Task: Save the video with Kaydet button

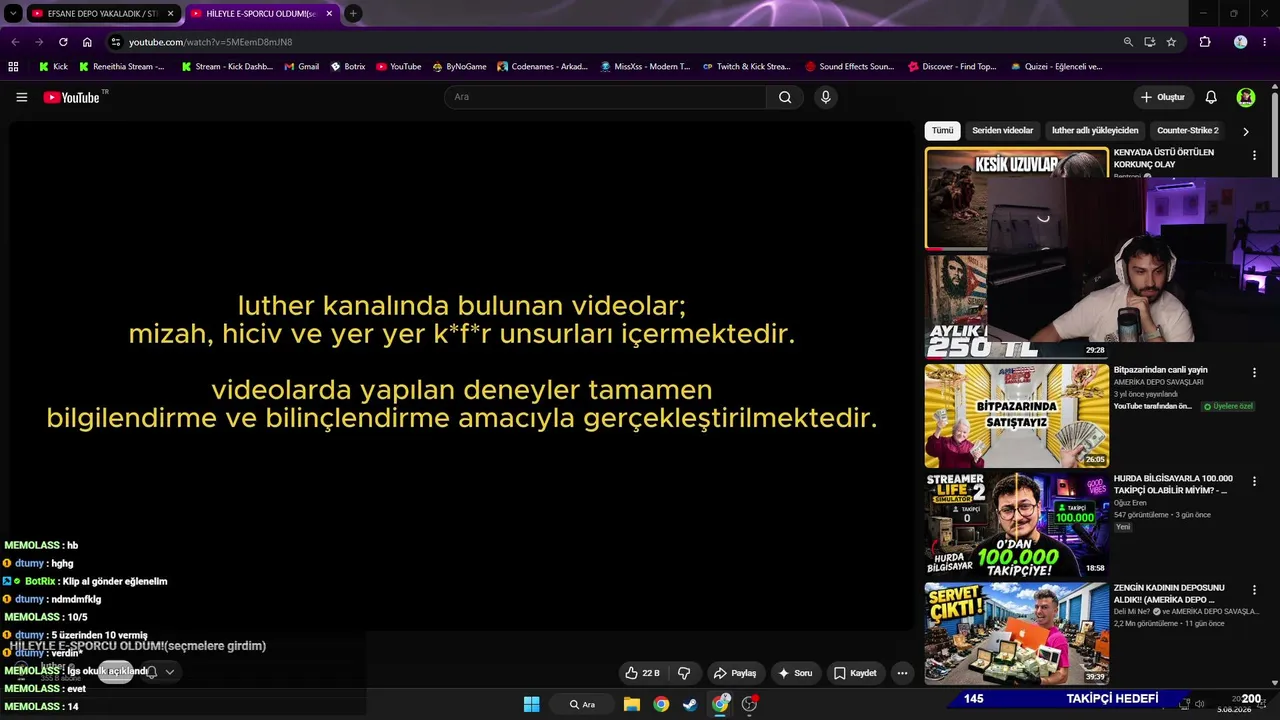Action: [x=855, y=673]
